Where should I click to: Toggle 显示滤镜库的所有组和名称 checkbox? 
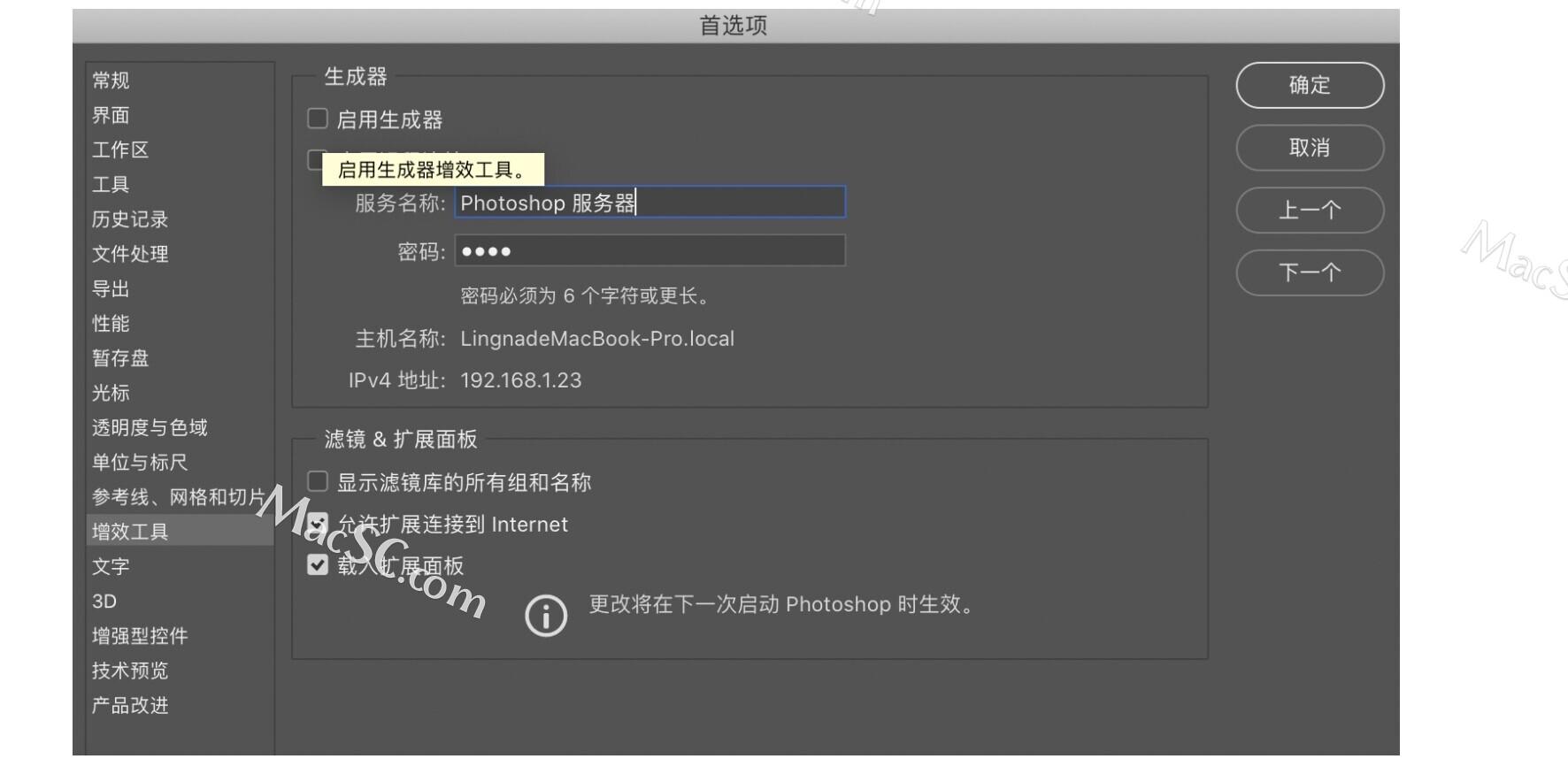(x=318, y=481)
